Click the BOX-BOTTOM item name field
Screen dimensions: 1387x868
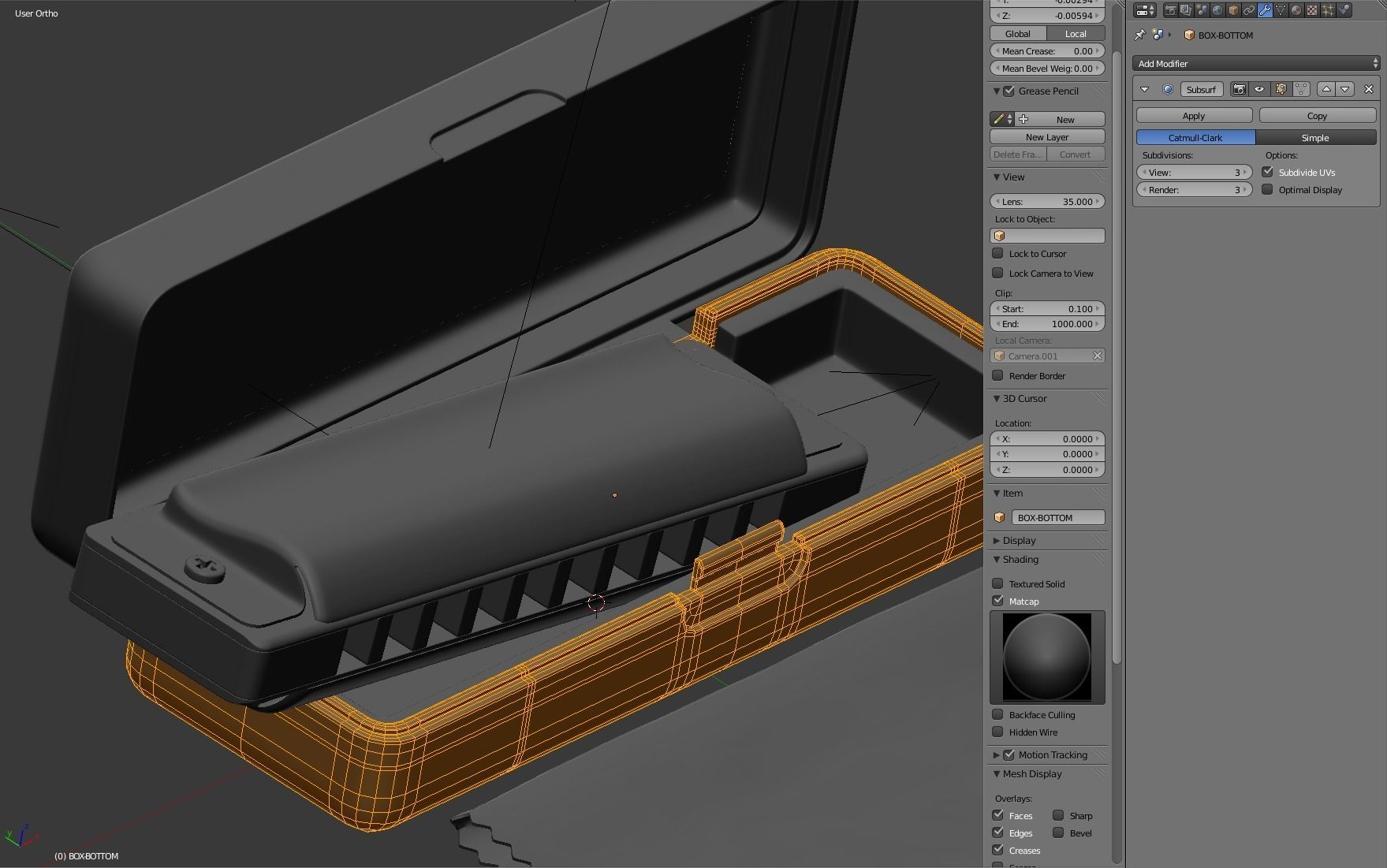click(1057, 517)
